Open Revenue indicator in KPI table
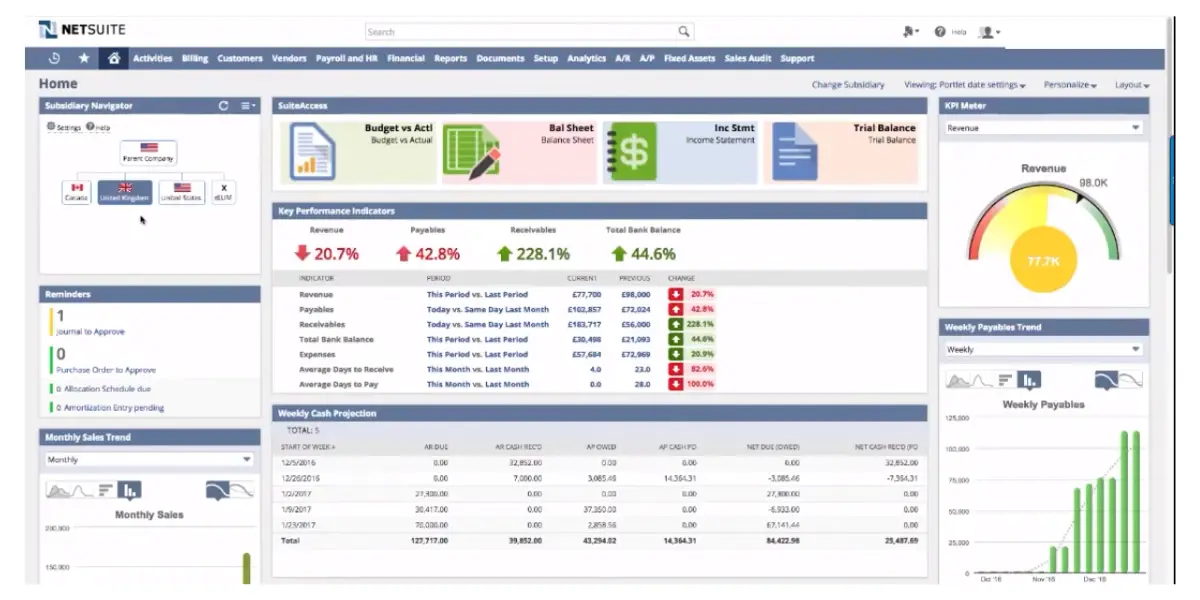 (x=316, y=295)
